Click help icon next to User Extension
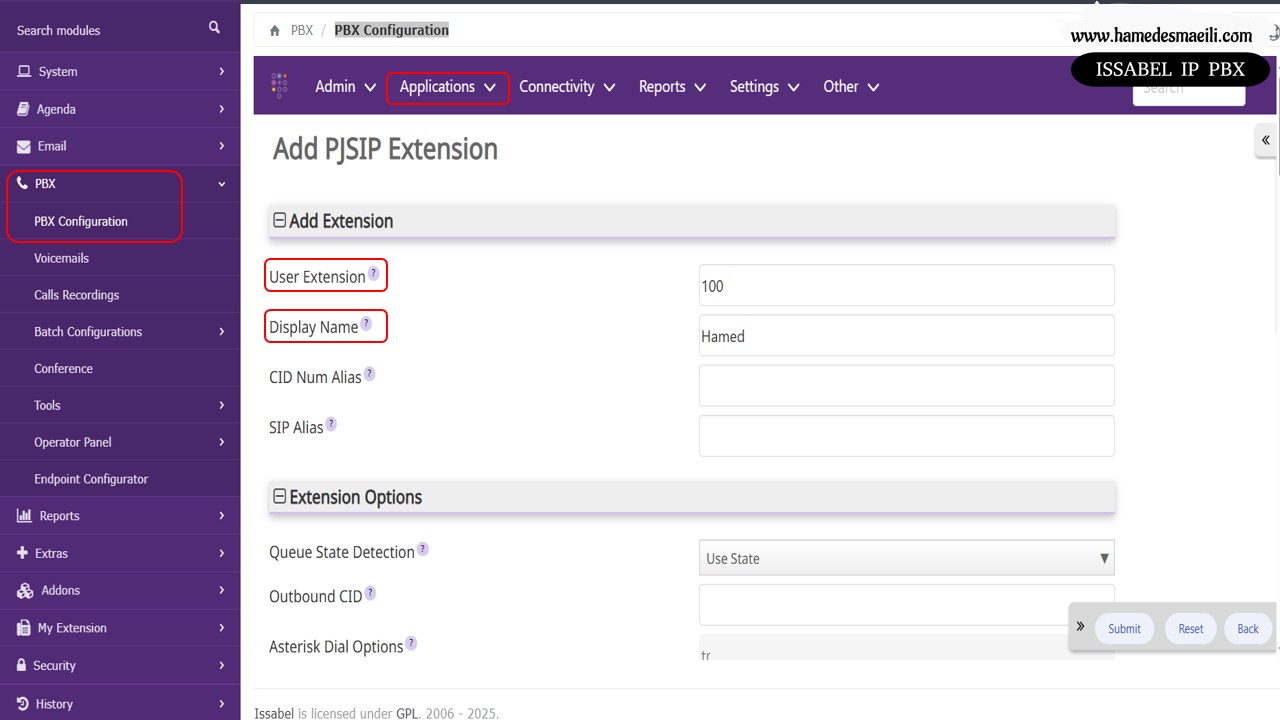 point(374,273)
